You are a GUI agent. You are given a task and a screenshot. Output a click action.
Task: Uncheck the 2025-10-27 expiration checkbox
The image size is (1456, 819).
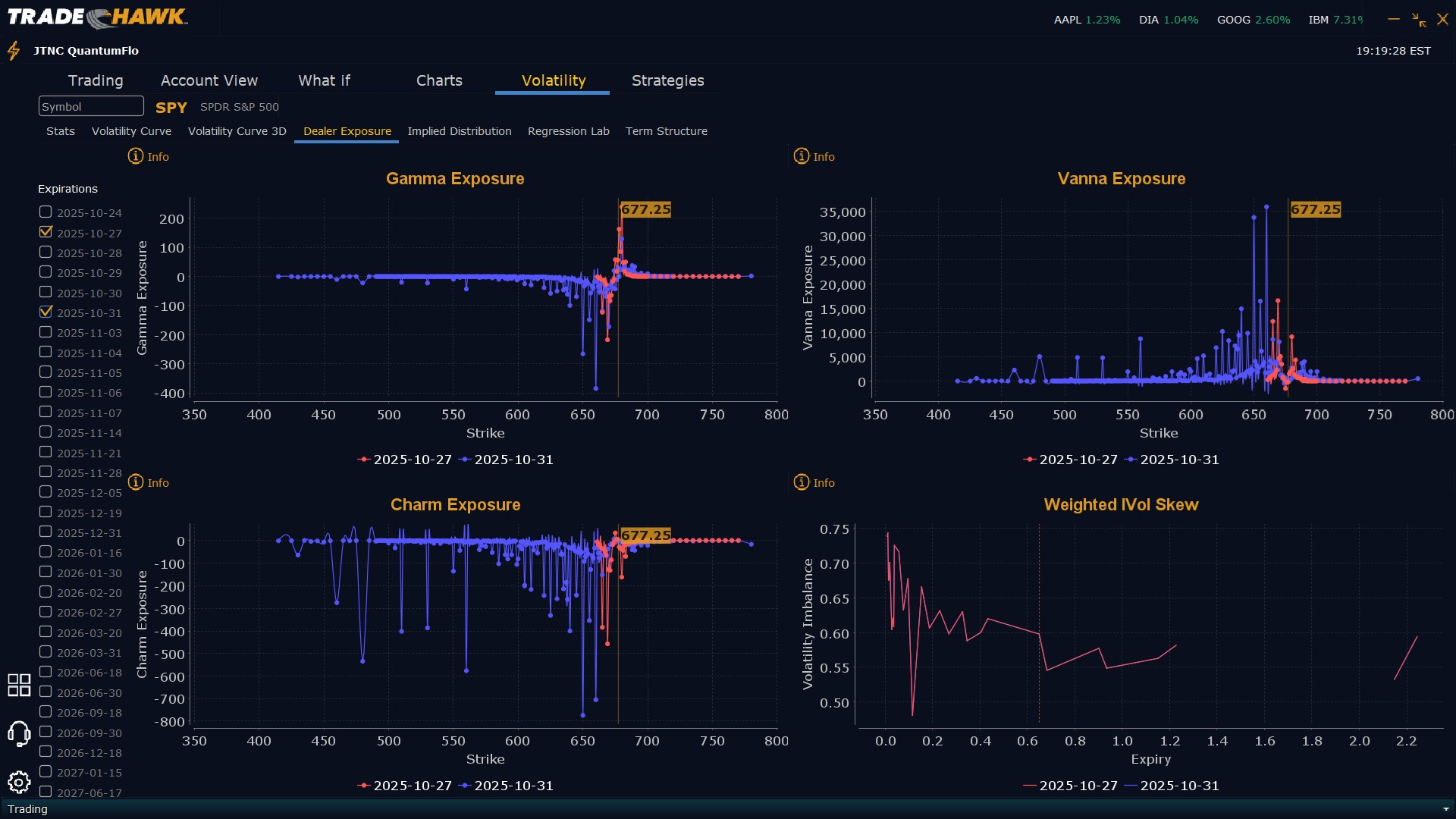(45, 232)
